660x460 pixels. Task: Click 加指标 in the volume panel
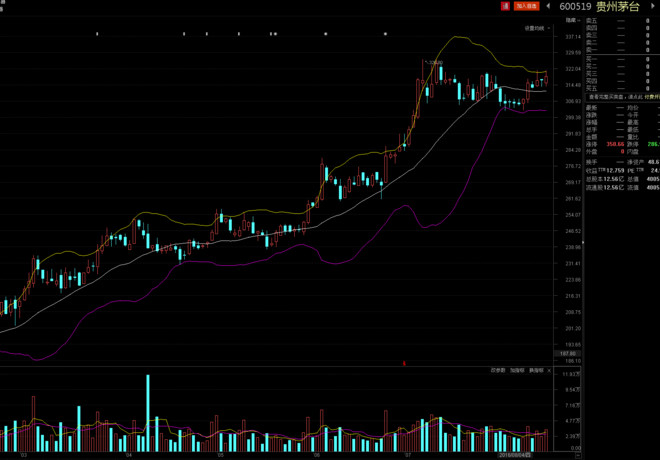[x=517, y=370]
